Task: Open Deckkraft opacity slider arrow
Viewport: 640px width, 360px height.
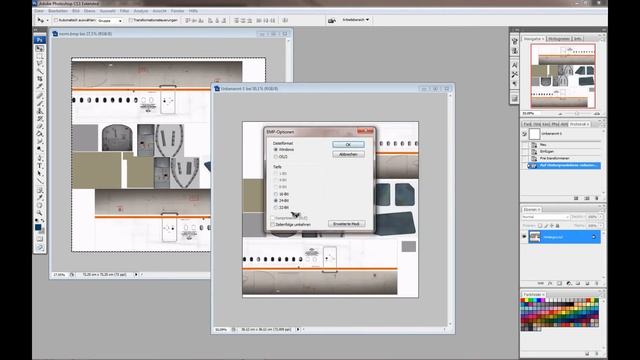Action: coord(600,217)
